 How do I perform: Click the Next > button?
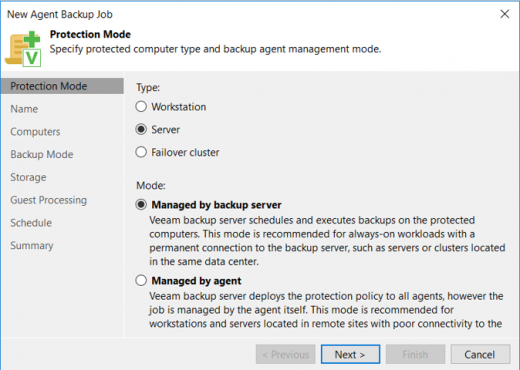pos(350,354)
